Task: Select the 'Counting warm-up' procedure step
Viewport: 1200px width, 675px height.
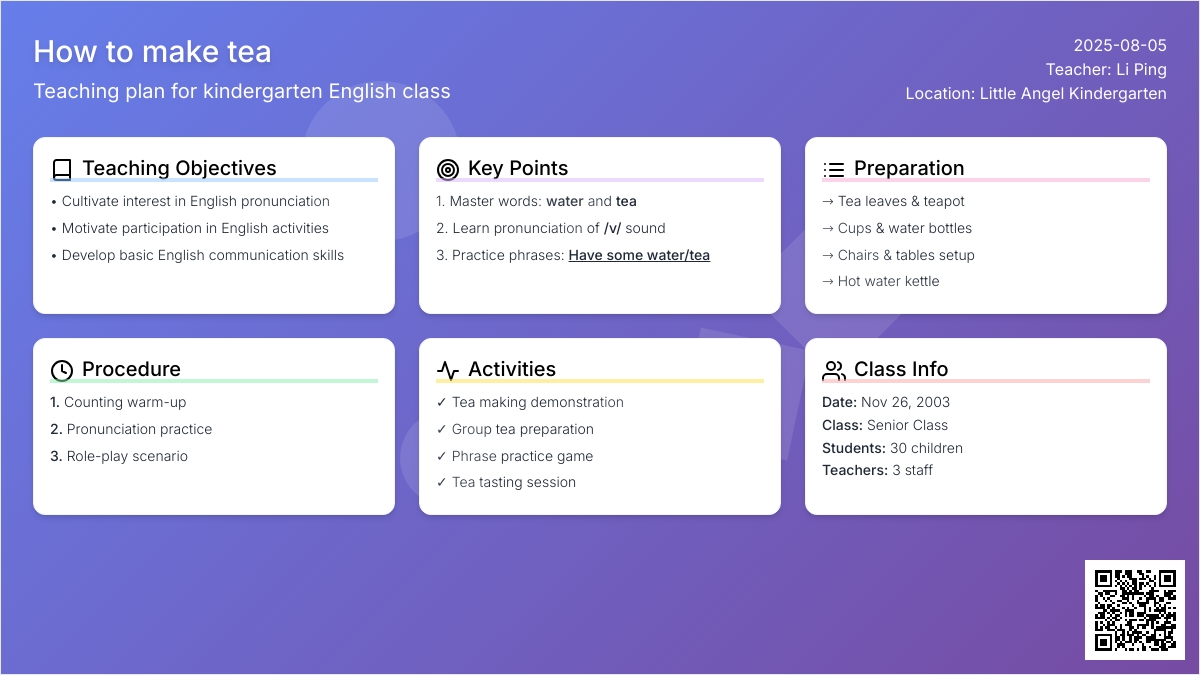Action: pos(118,402)
